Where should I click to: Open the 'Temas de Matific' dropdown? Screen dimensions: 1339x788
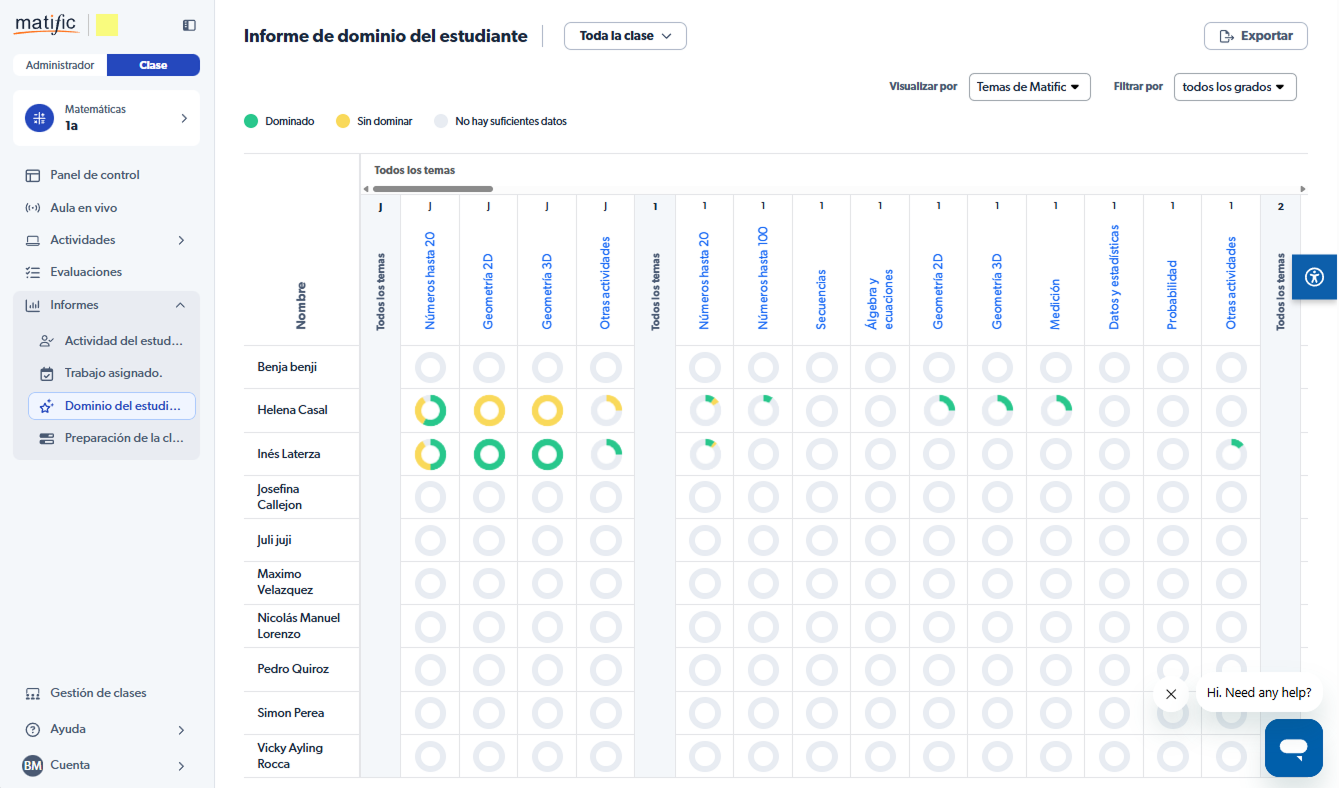pyautogui.click(x=1029, y=87)
